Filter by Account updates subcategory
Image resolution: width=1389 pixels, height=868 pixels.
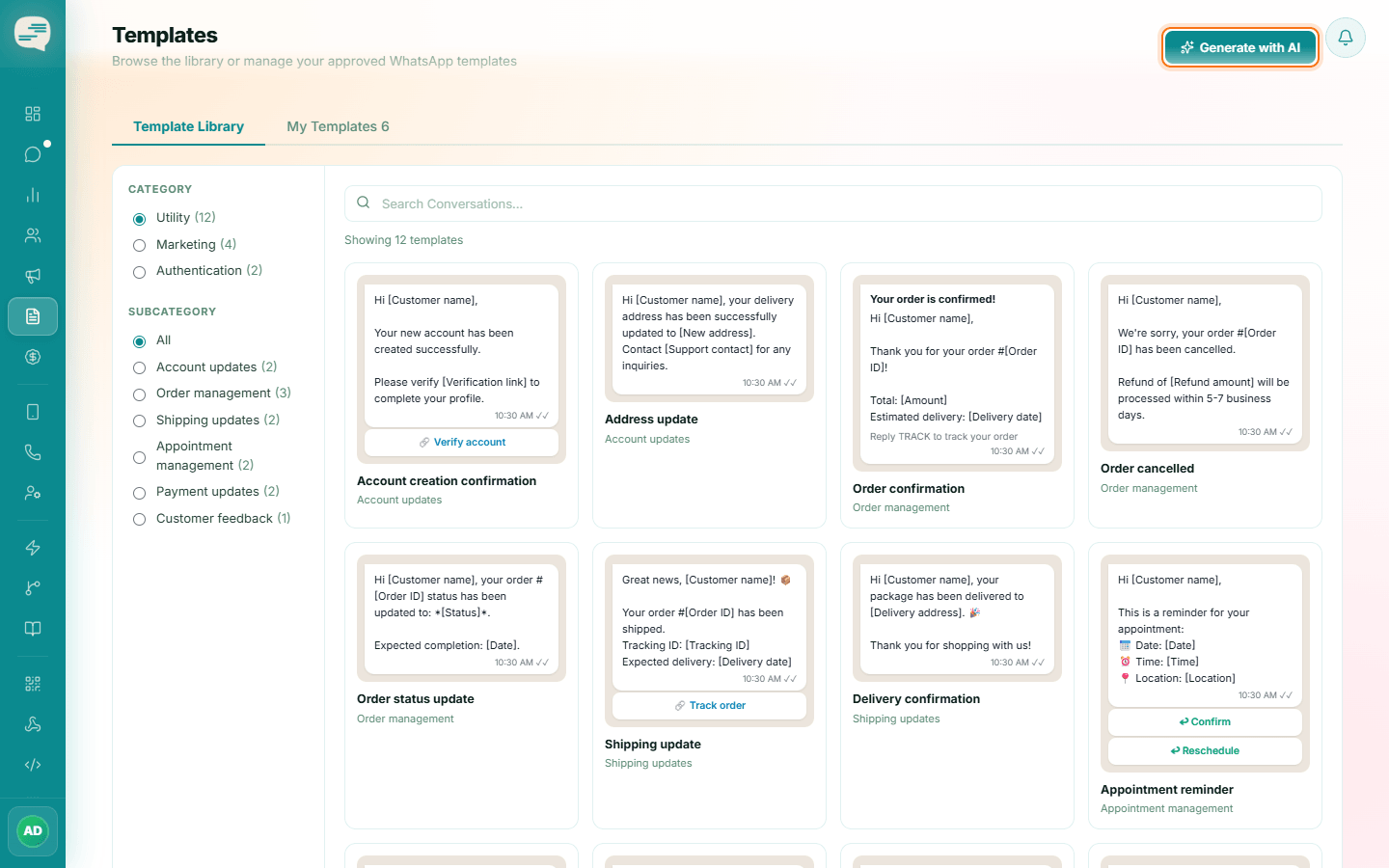click(x=139, y=367)
